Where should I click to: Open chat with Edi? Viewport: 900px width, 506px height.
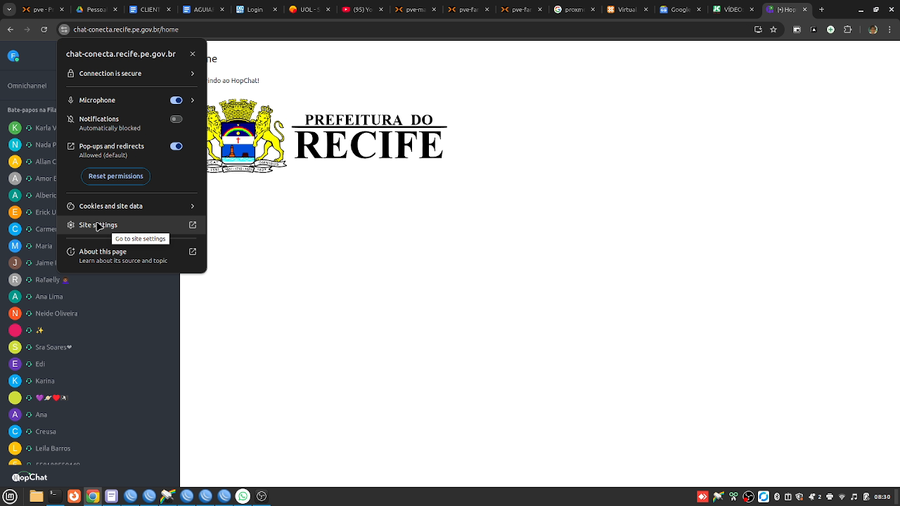coord(92,364)
